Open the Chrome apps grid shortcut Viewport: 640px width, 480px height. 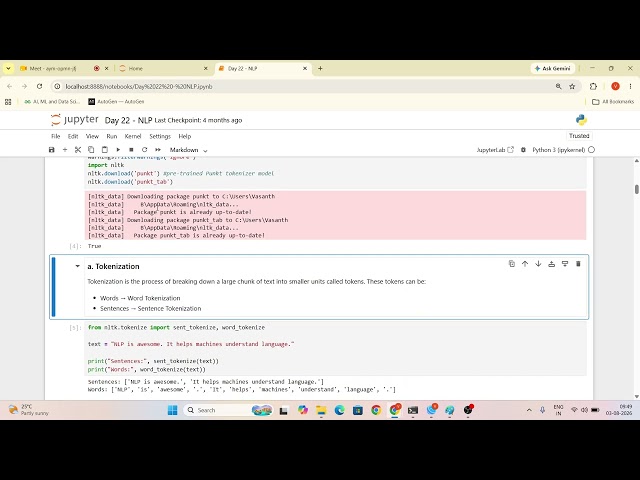[8, 102]
